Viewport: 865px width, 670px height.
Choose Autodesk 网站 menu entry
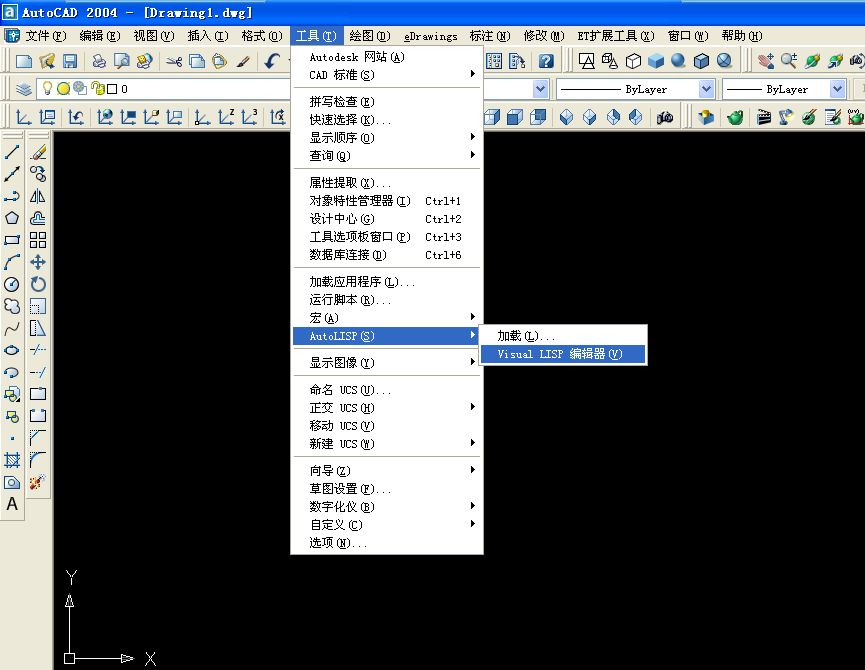(387, 57)
